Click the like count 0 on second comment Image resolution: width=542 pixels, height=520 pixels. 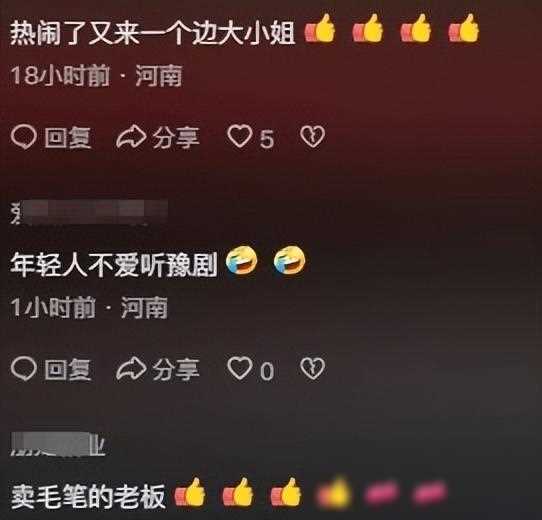pyautogui.click(x=267, y=371)
